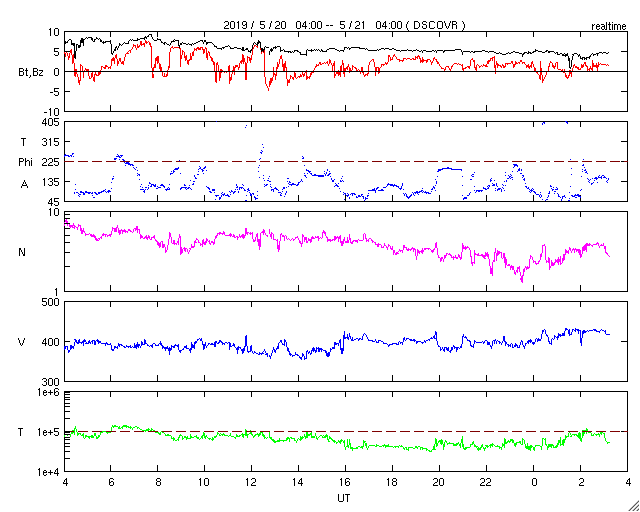Click the plot title containing DSCOVR date range

344,25
